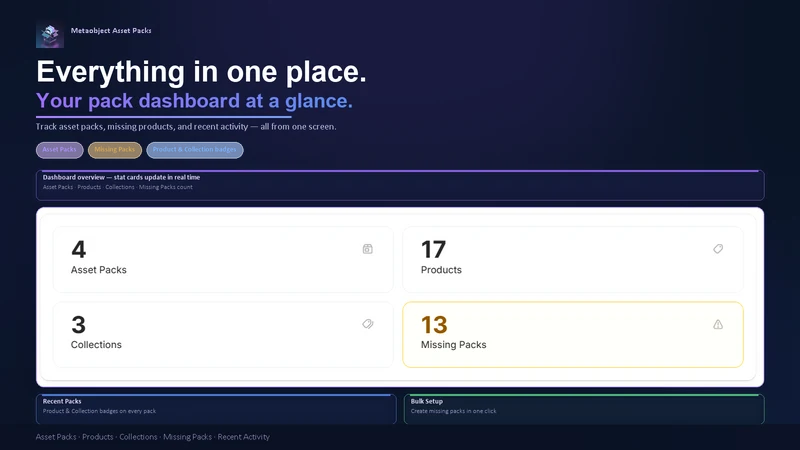This screenshot has width=800, height=450.
Task: Click the Missing Packs warning triangle icon
Action: (x=718, y=324)
